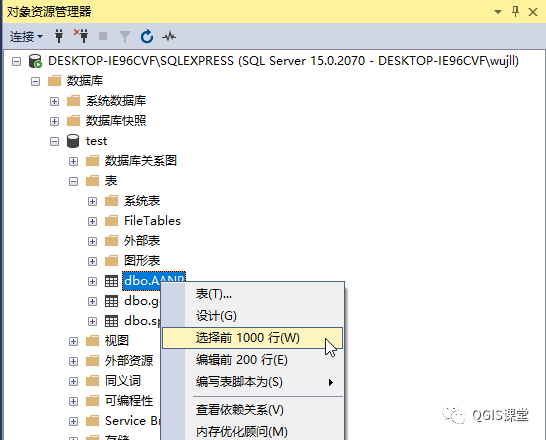This screenshot has height=440, width=546.
Task: Select 数据库关系图 in the tree
Action: [x=141, y=161]
